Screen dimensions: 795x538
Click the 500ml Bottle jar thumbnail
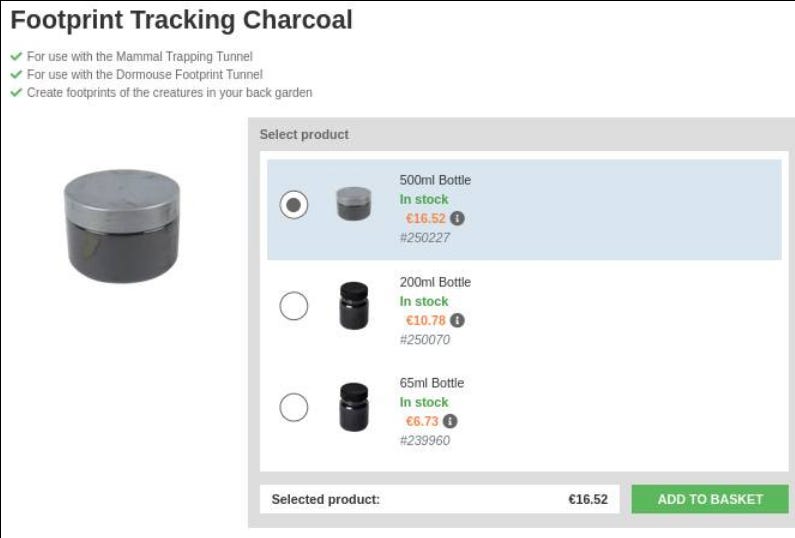352,205
